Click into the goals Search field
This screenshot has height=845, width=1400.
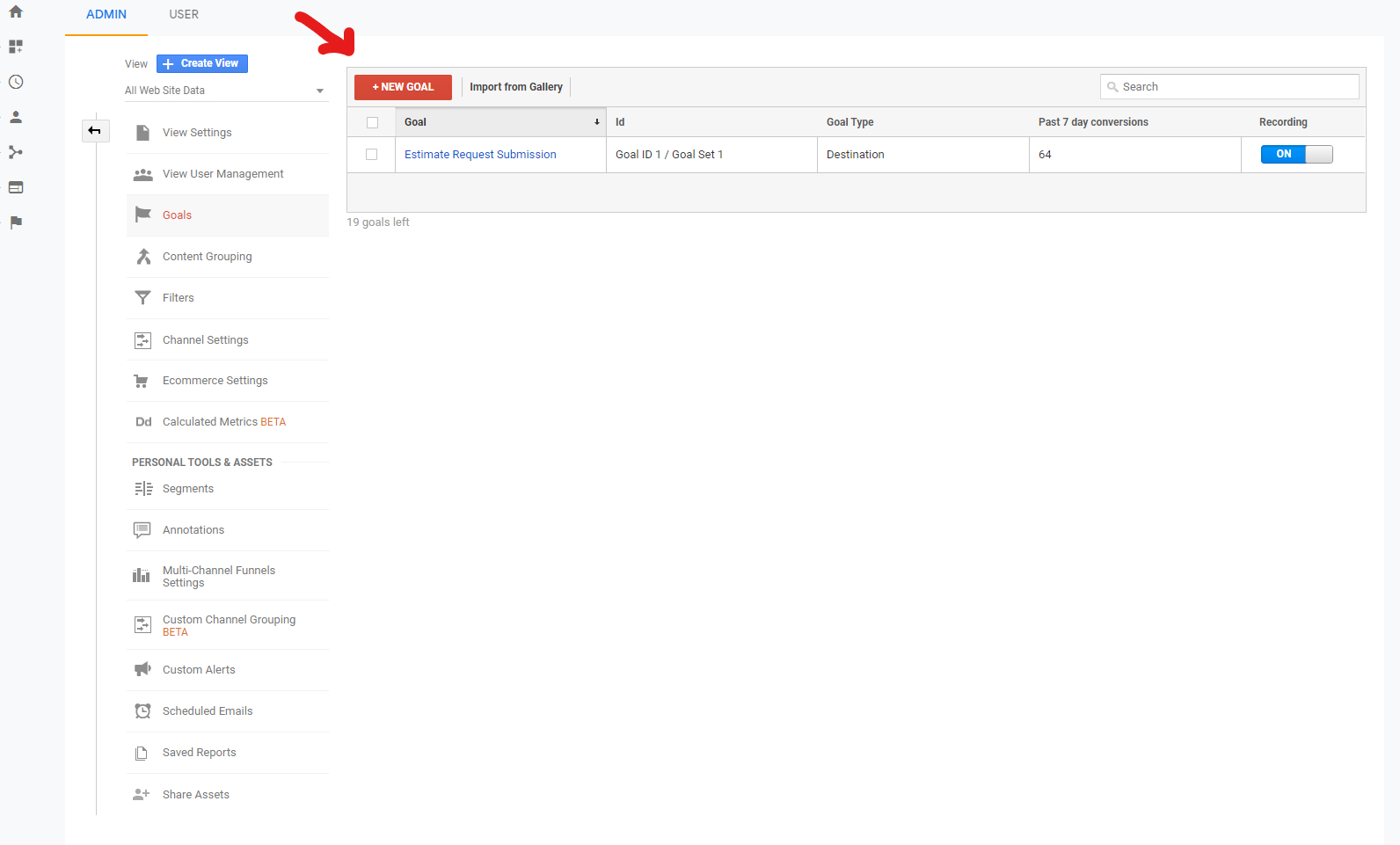click(x=1229, y=87)
